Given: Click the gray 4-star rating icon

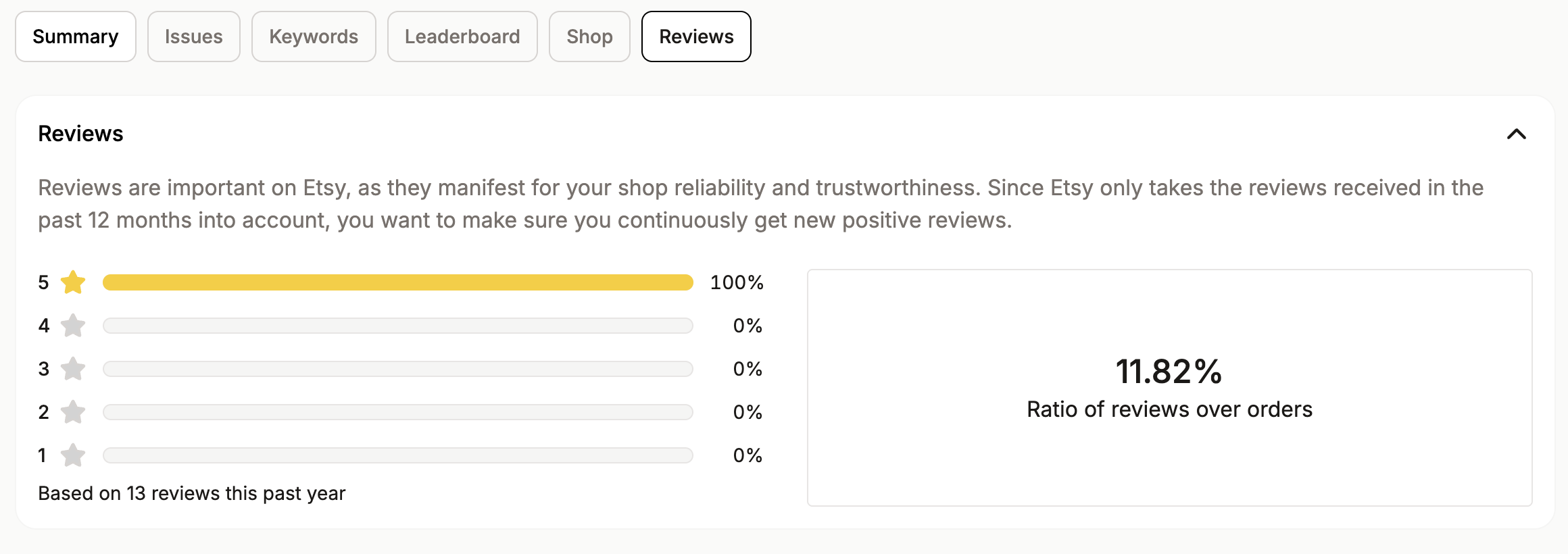Looking at the screenshot, I should point(73,326).
